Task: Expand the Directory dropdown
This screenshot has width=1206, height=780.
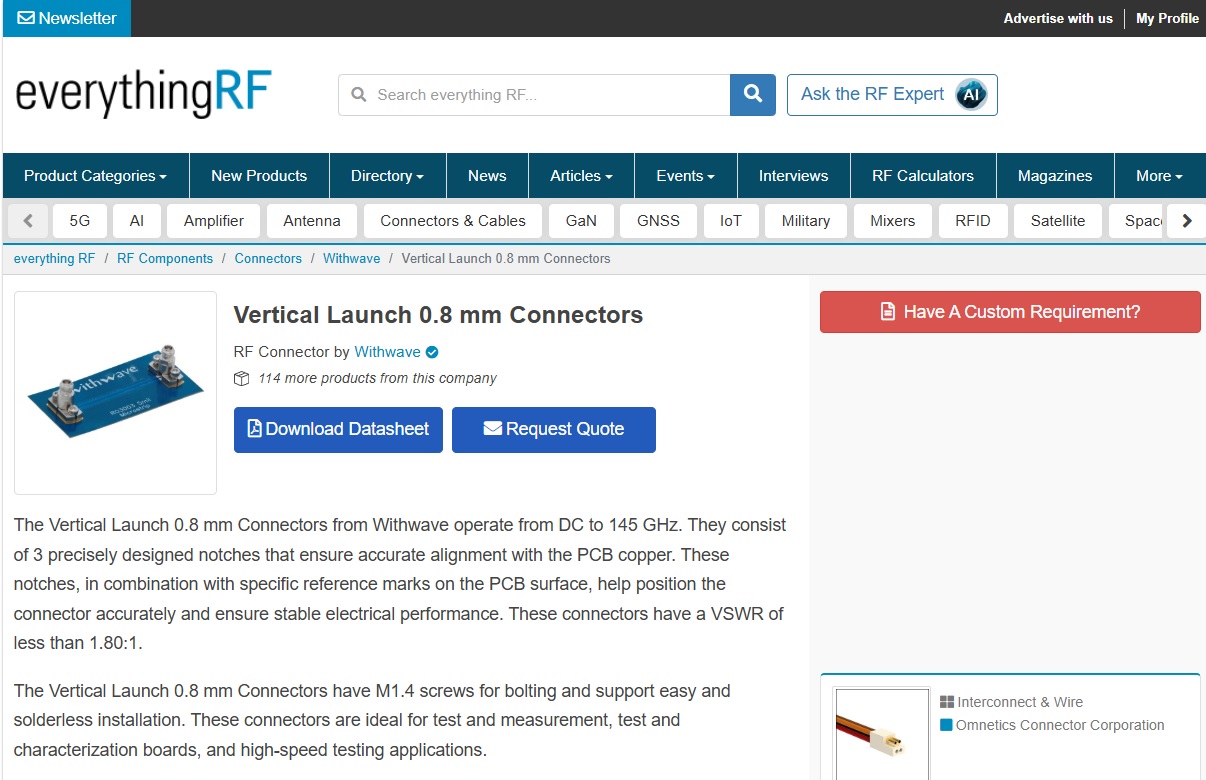Action: [x=387, y=176]
